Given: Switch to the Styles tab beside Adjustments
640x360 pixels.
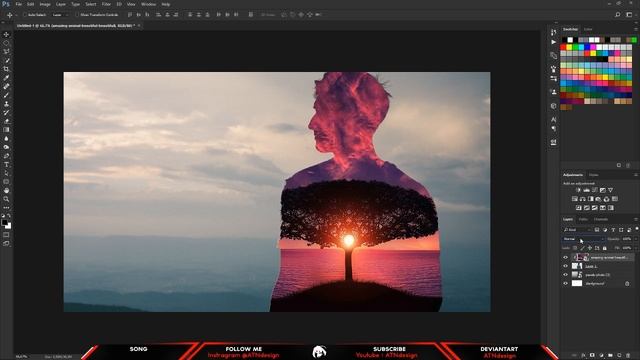Looking at the screenshot, I should (593, 175).
